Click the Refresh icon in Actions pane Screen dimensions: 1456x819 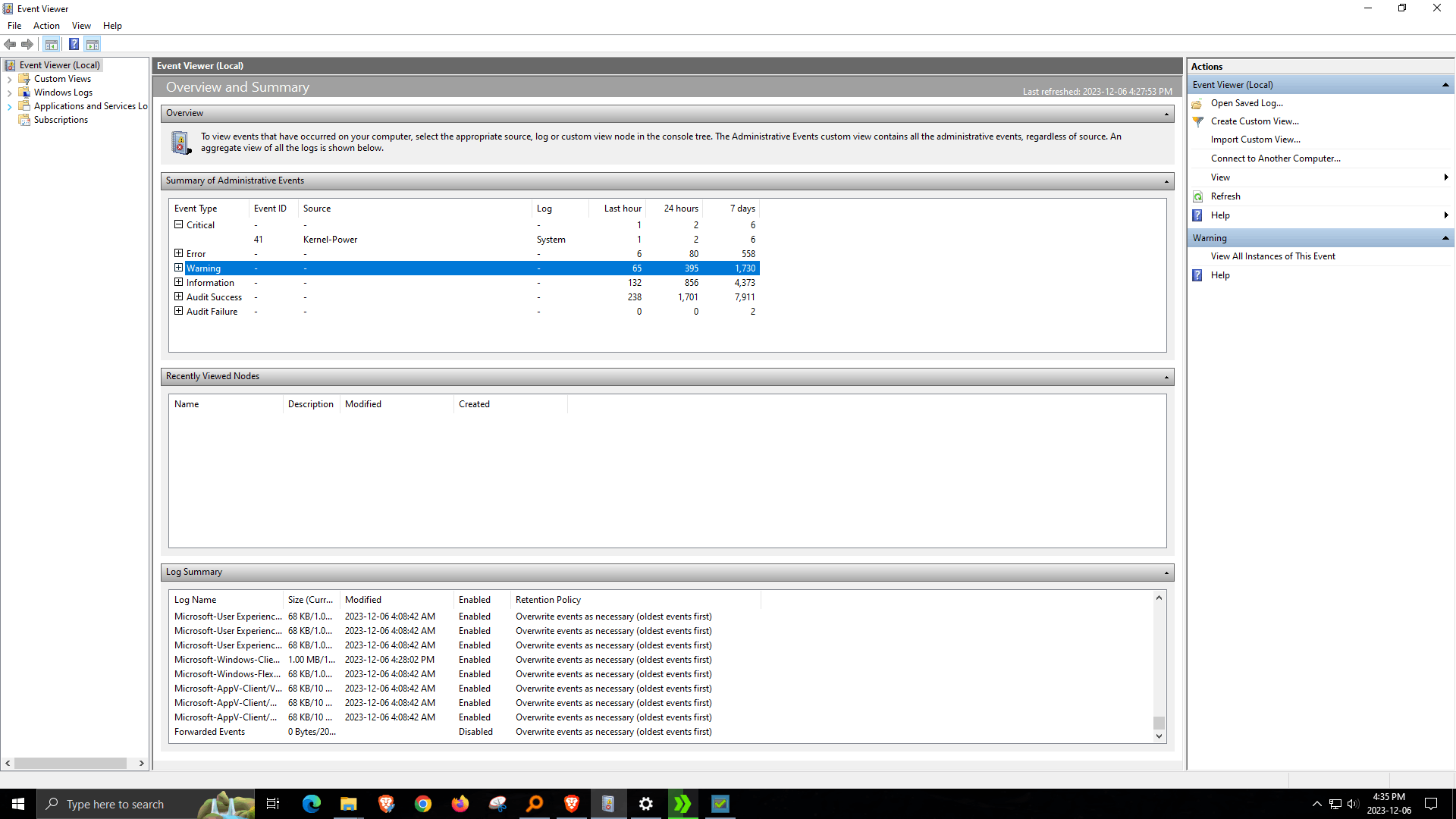[1198, 196]
